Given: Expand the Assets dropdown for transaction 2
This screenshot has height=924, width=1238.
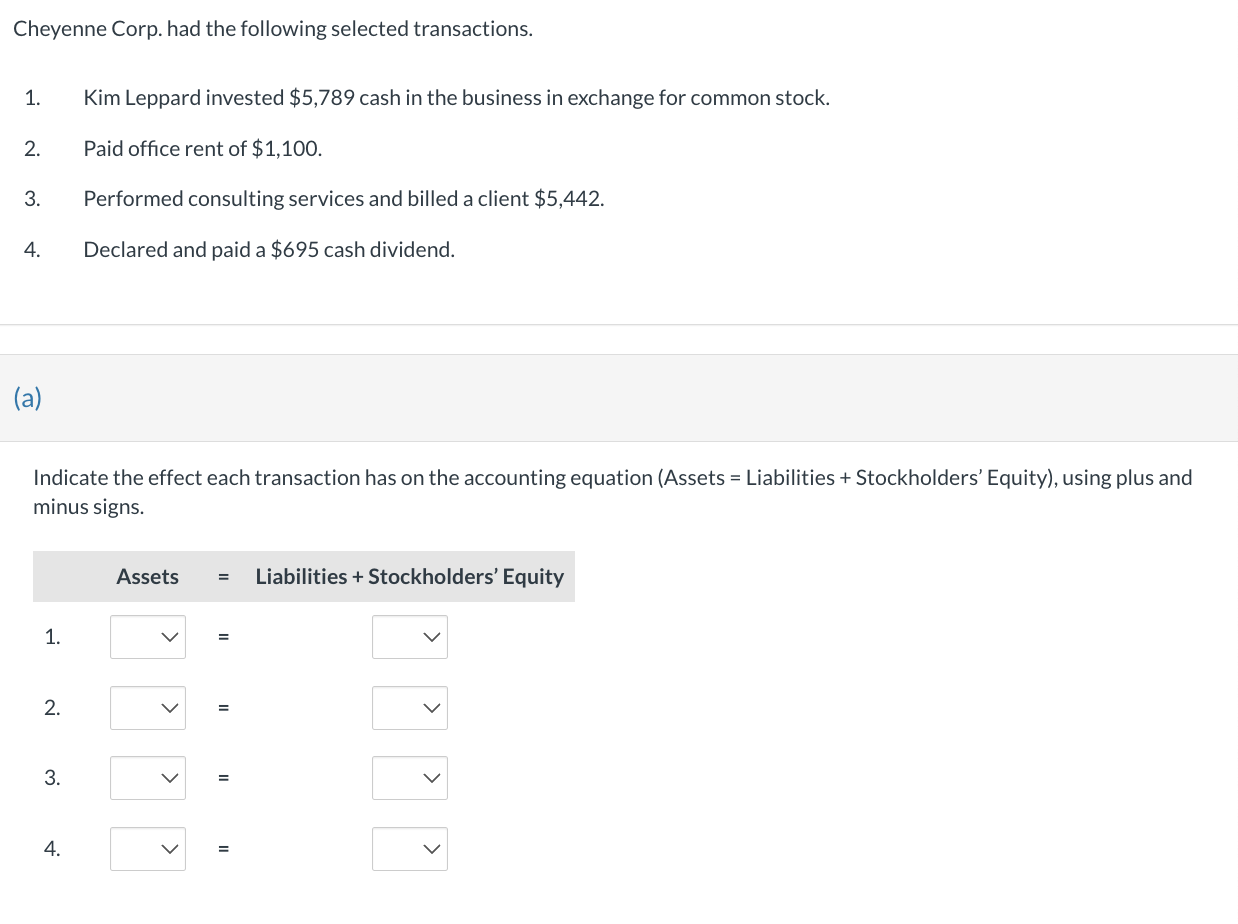Looking at the screenshot, I should (x=148, y=708).
